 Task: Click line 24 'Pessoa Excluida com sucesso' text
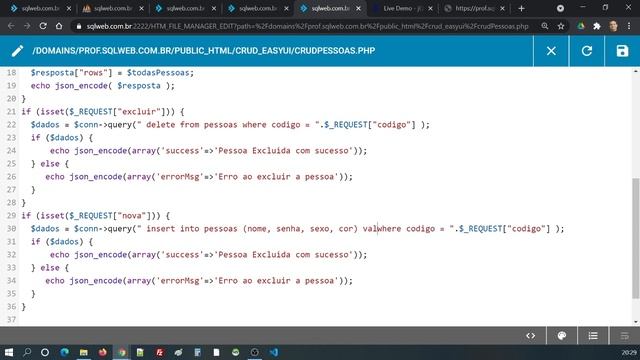tap(285, 151)
